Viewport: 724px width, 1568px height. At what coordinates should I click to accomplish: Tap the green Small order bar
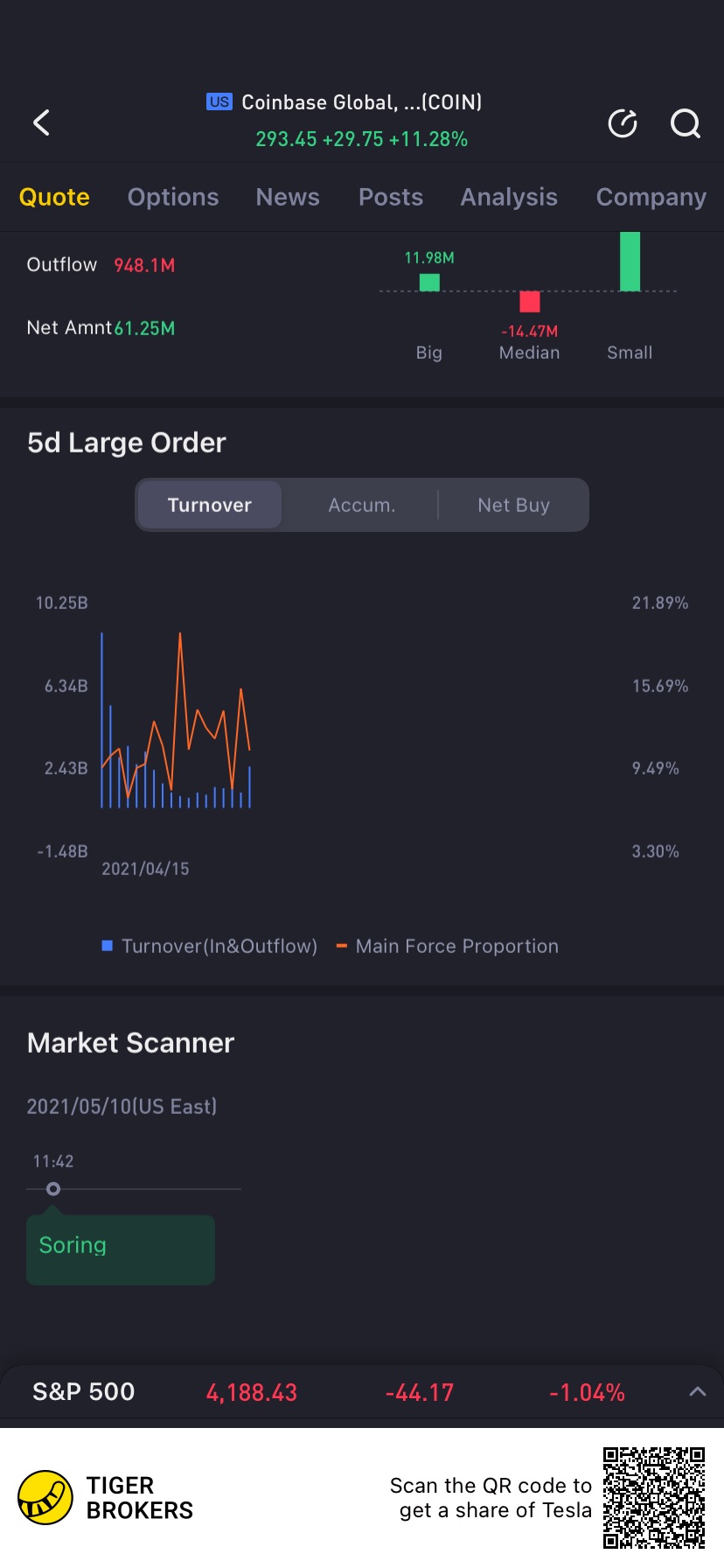click(630, 261)
